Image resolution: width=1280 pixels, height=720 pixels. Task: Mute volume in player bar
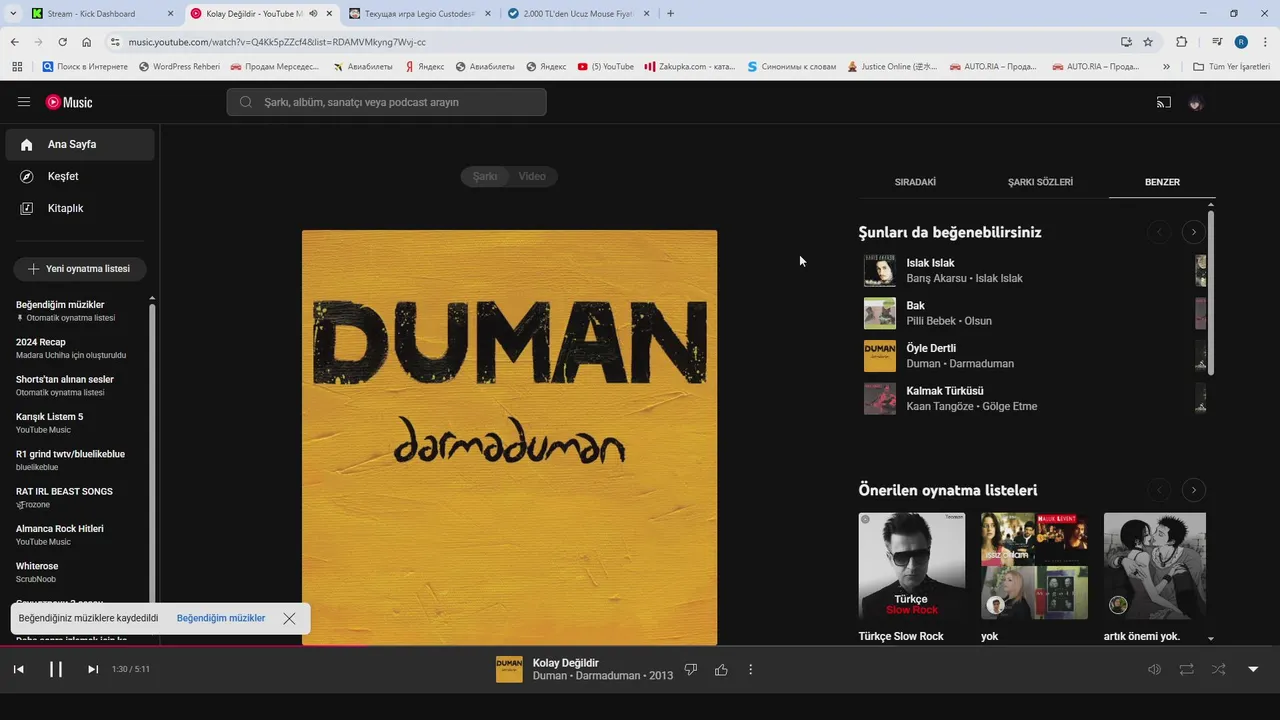pos(1154,669)
